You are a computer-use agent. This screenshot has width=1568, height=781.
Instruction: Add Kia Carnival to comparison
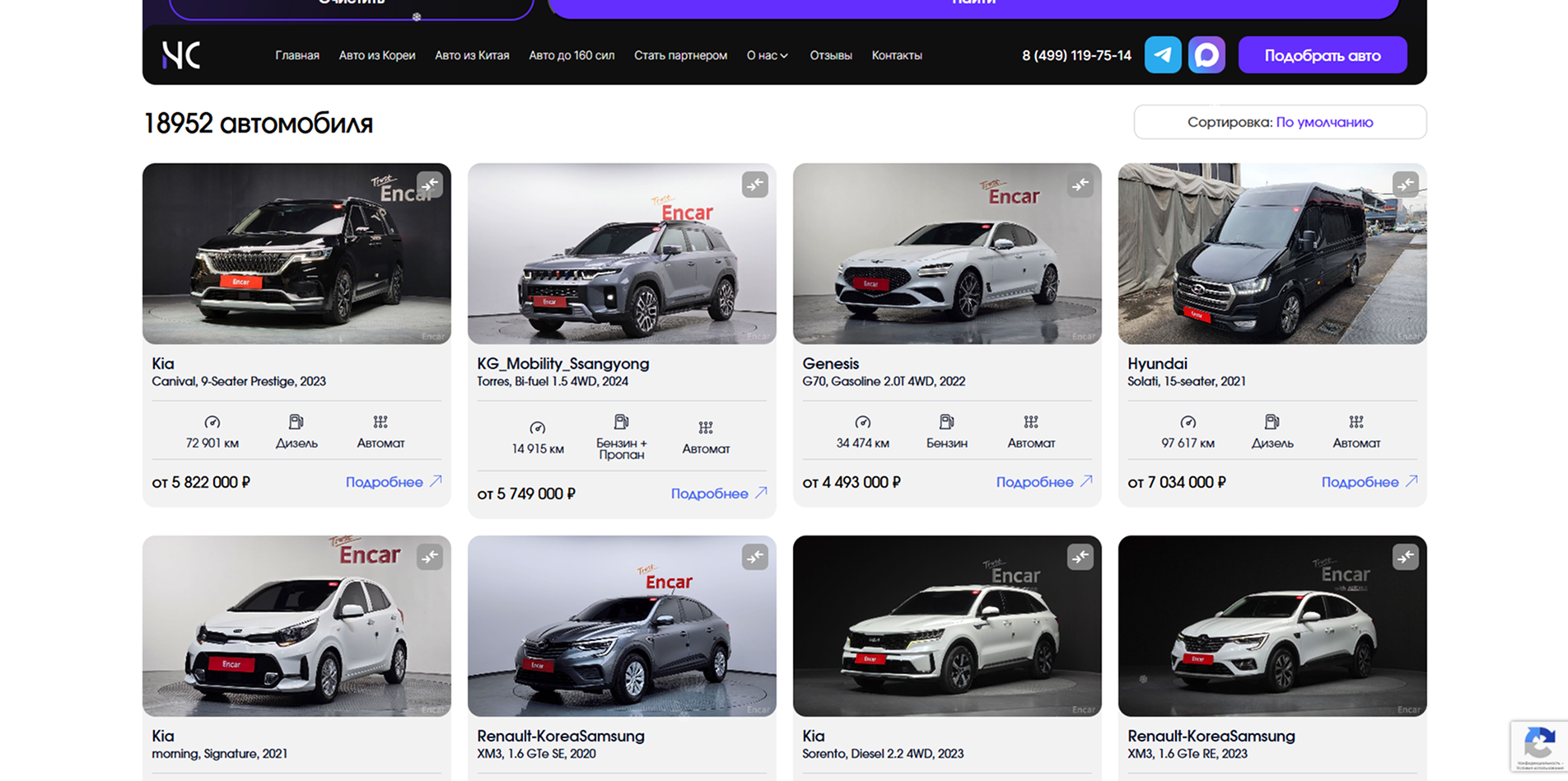[x=430, y=185]
